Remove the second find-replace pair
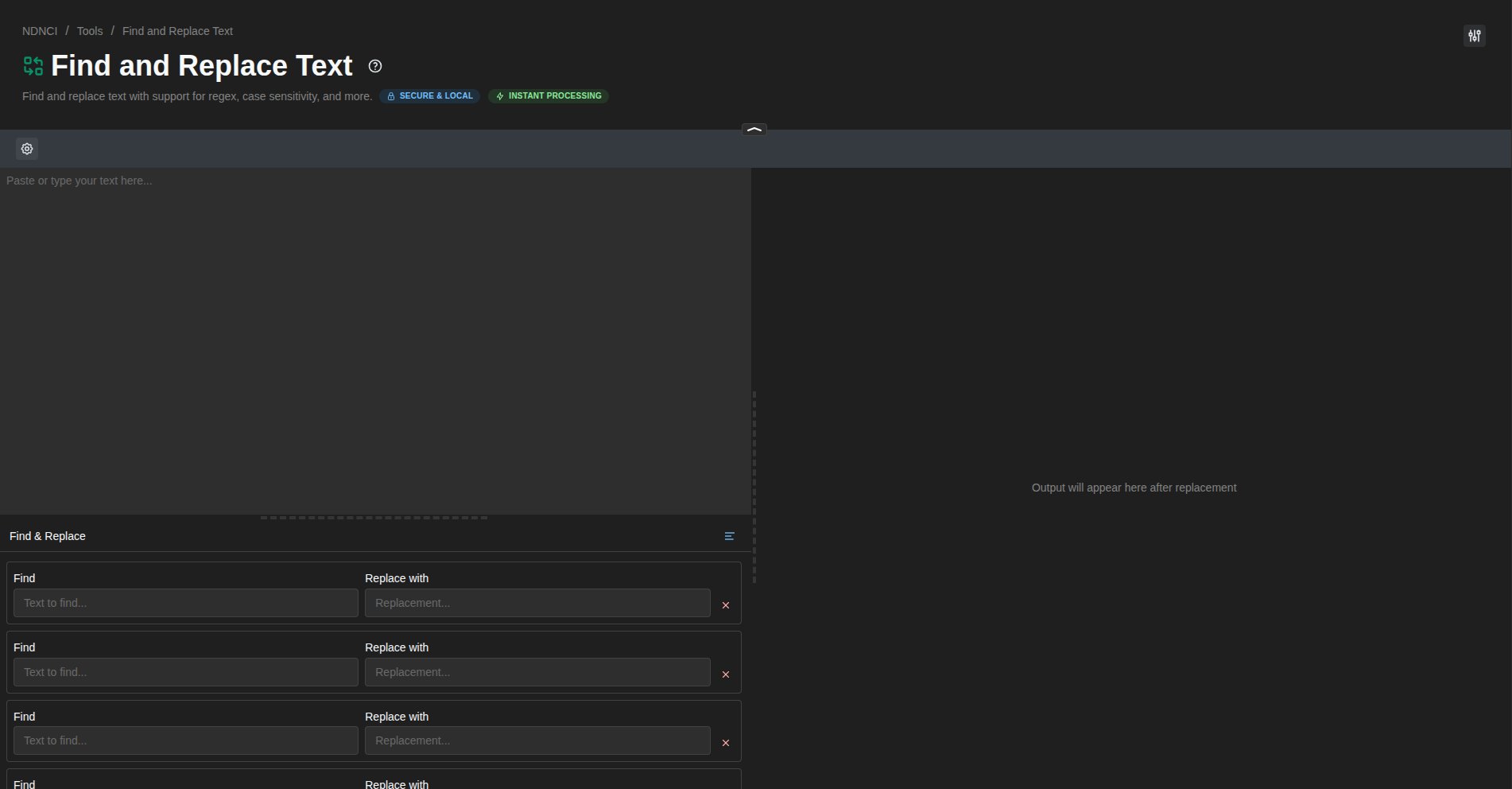This screenshot has width=1512, height=789. coord(725,674)
